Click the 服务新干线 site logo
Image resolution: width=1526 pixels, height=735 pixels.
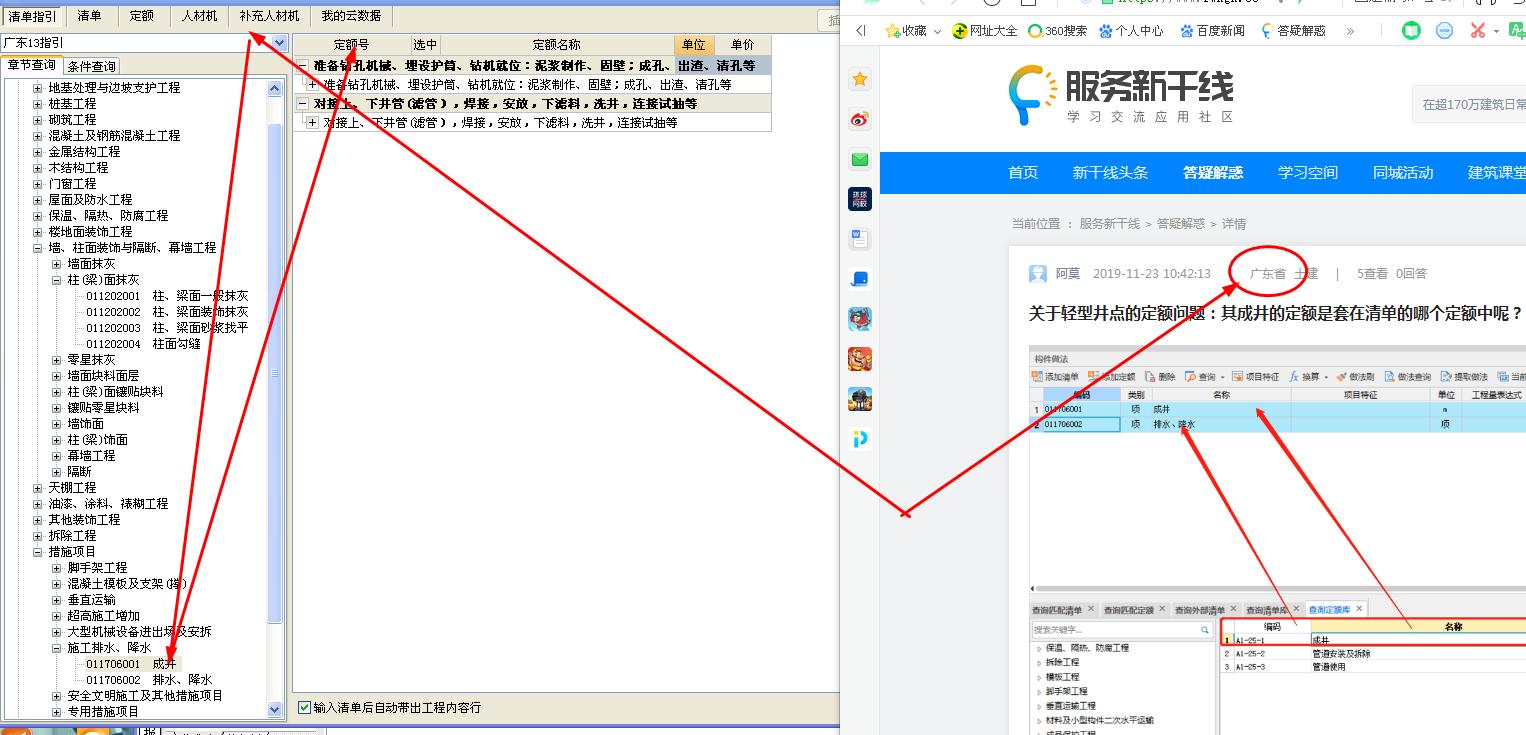tap(1120, 93)
